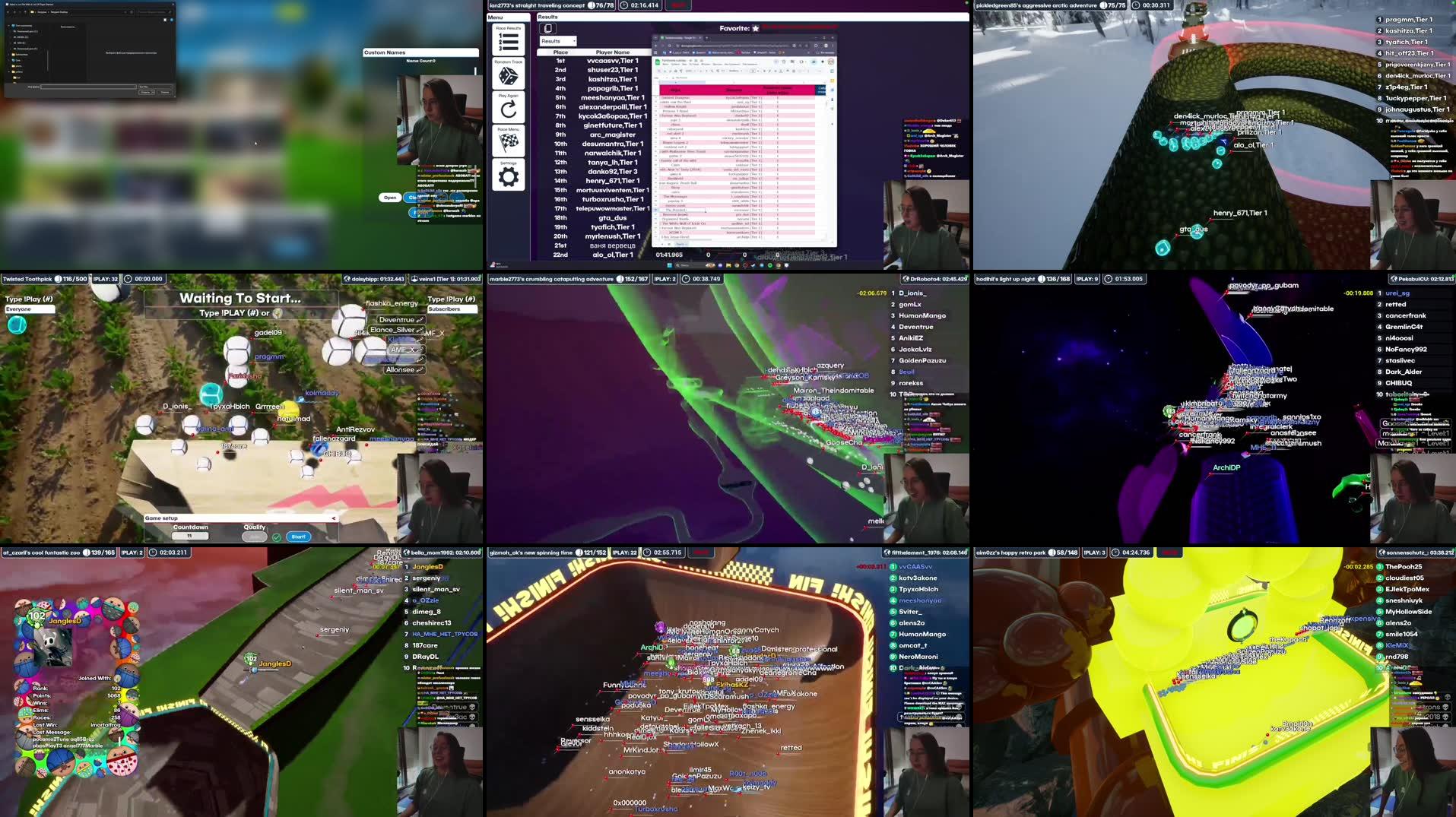Open the Results dropdown selector
The image size is (1456, 817).
coord(558,41)
